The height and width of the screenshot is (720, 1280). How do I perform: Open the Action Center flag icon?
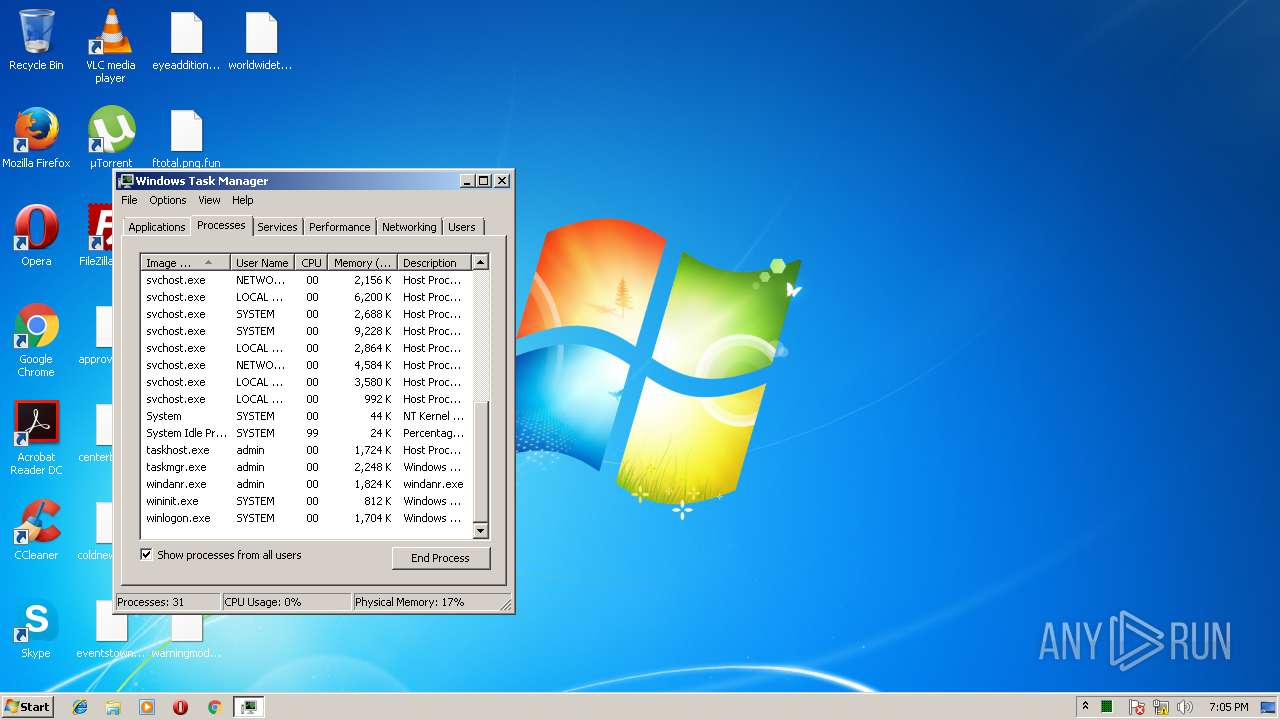[1137, 707]
